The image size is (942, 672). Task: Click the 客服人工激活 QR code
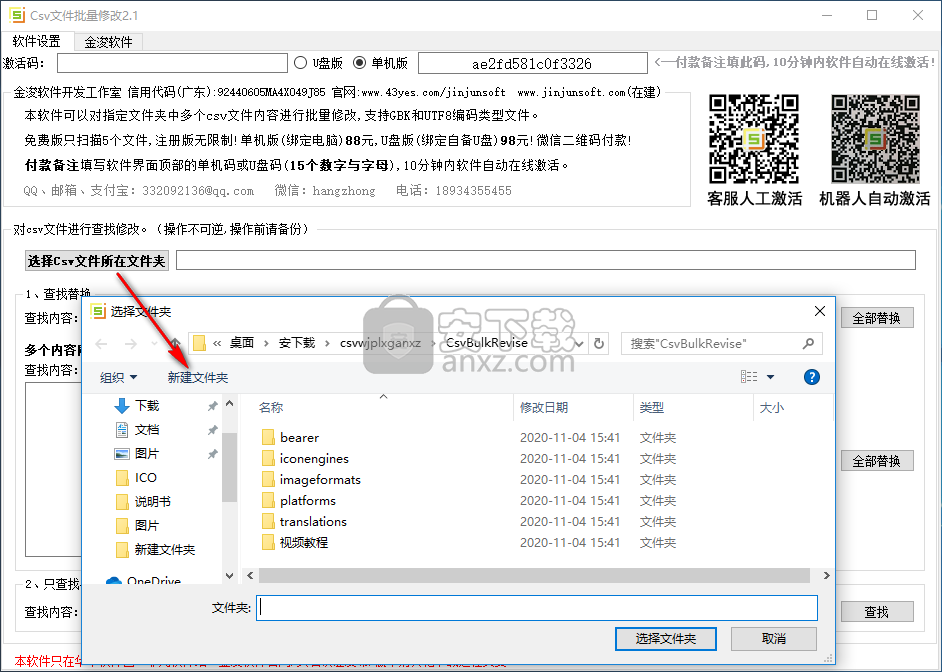[754, 139]
